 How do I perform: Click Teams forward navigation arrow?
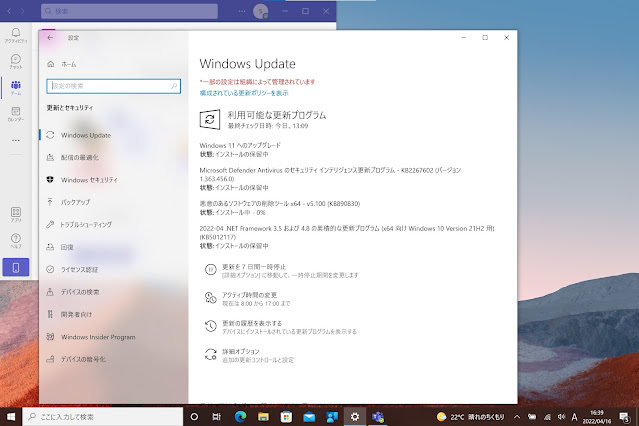coord(22,11)
